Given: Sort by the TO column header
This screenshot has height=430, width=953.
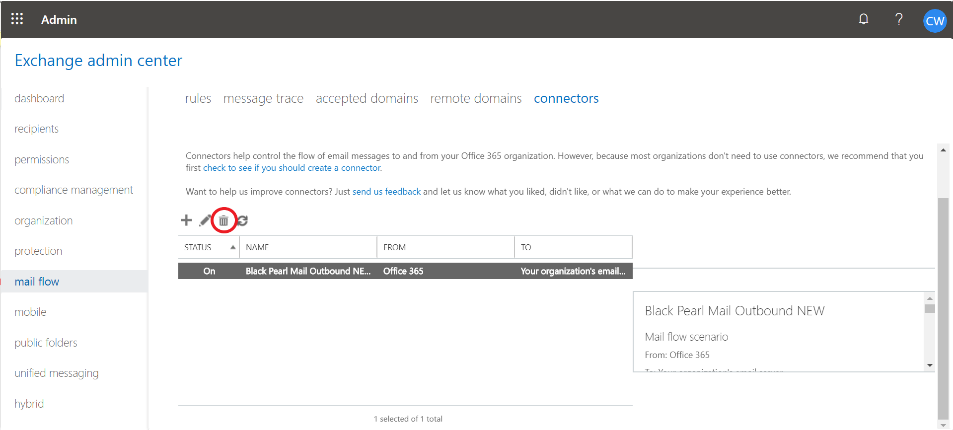Looking at the screenshot, I should 573,248.
